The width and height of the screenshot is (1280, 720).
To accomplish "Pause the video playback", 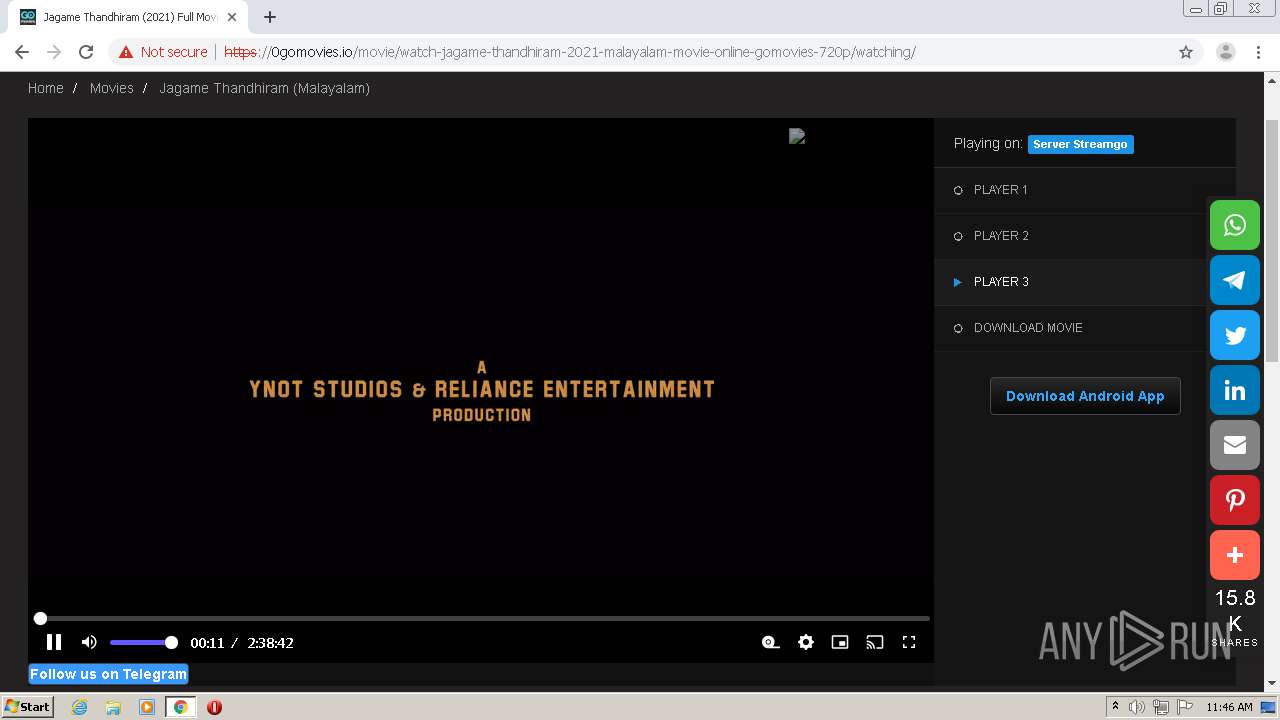I will click(54, 642).
